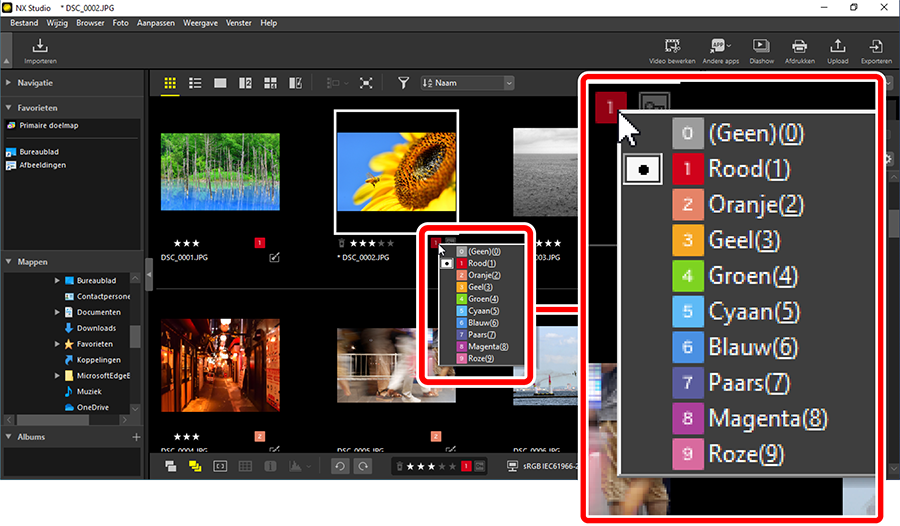Viewport: 900px width, 526px height.
Task: Rotate image clockwise
Action: click(x=363, y=466)
